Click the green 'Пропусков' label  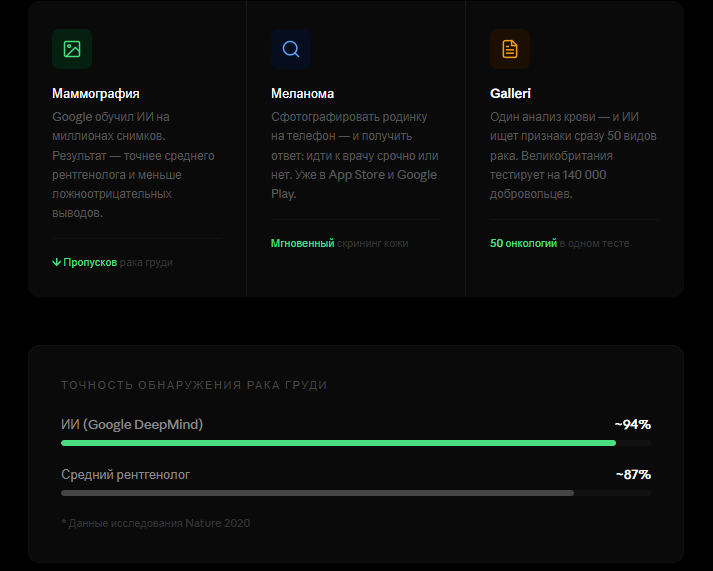coord(90,262)
